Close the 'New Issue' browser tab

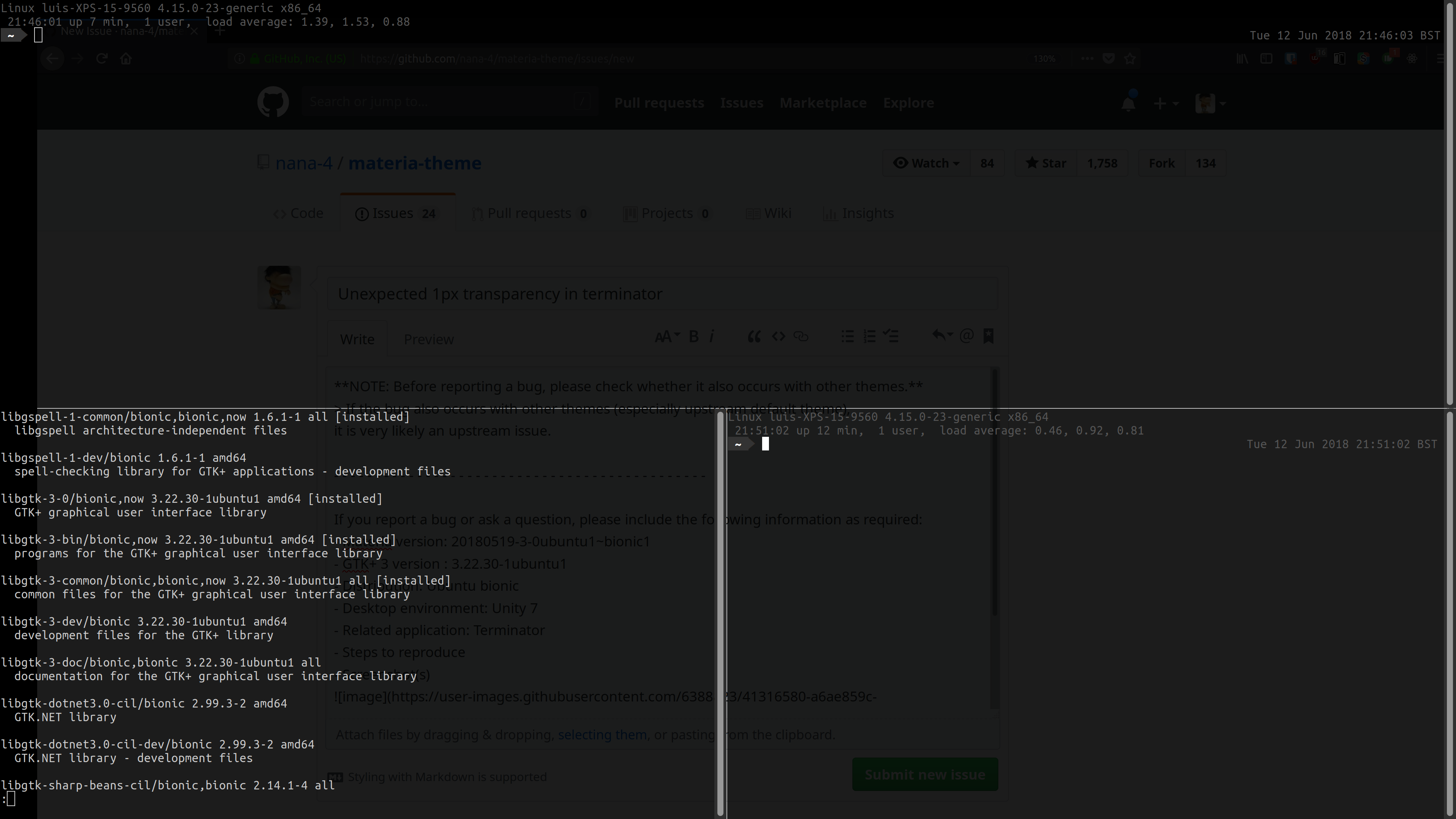point(194,31)
